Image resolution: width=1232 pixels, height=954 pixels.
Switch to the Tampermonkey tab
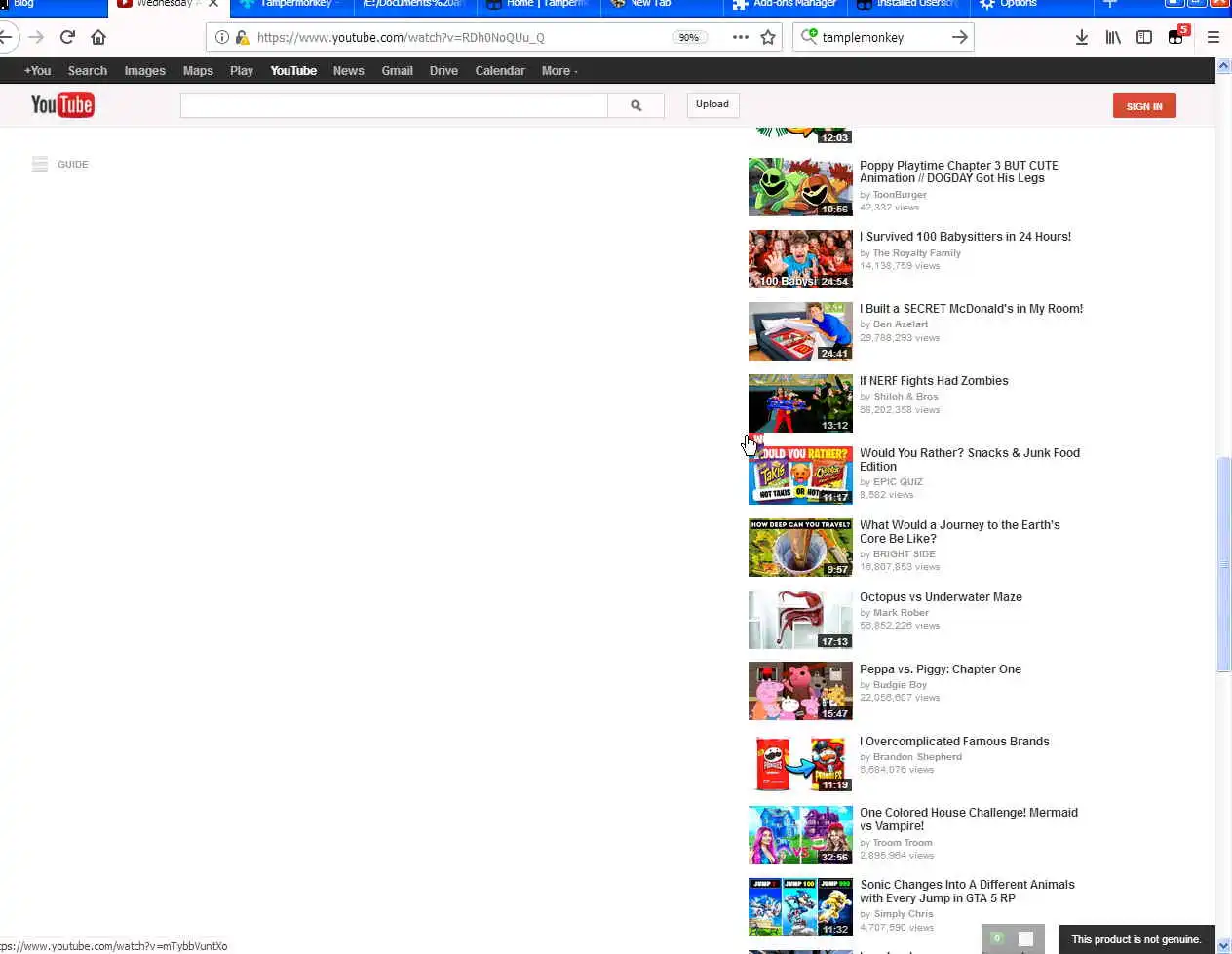pos(291,5)
